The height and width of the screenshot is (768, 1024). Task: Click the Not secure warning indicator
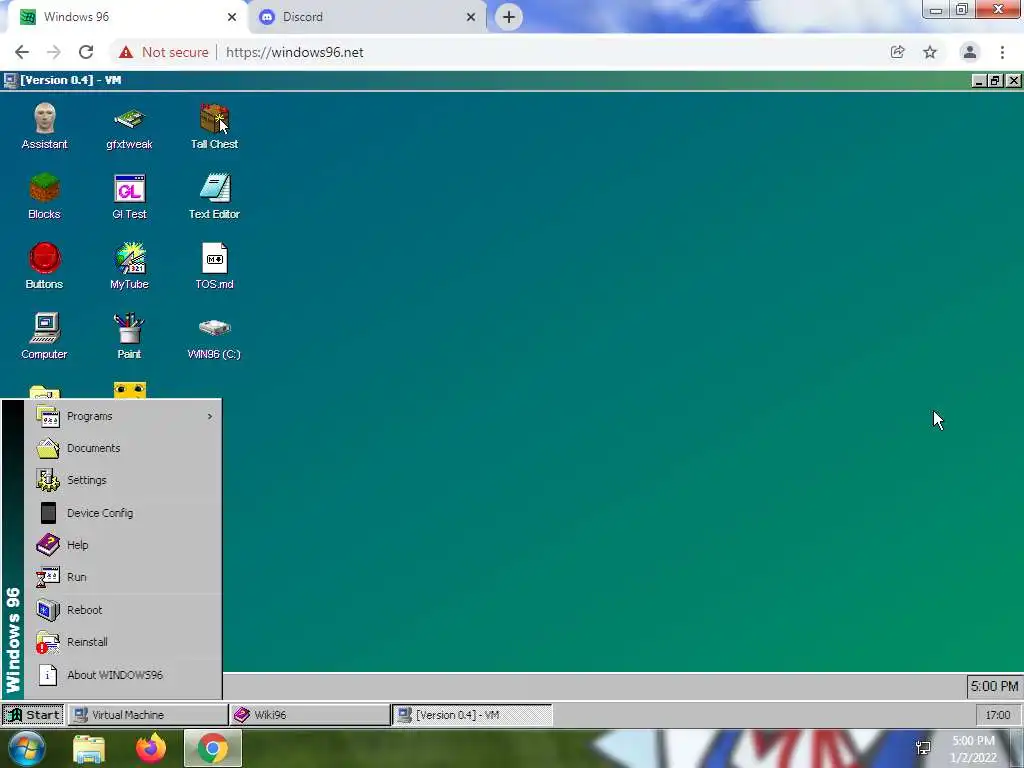[x=164, y=52]
